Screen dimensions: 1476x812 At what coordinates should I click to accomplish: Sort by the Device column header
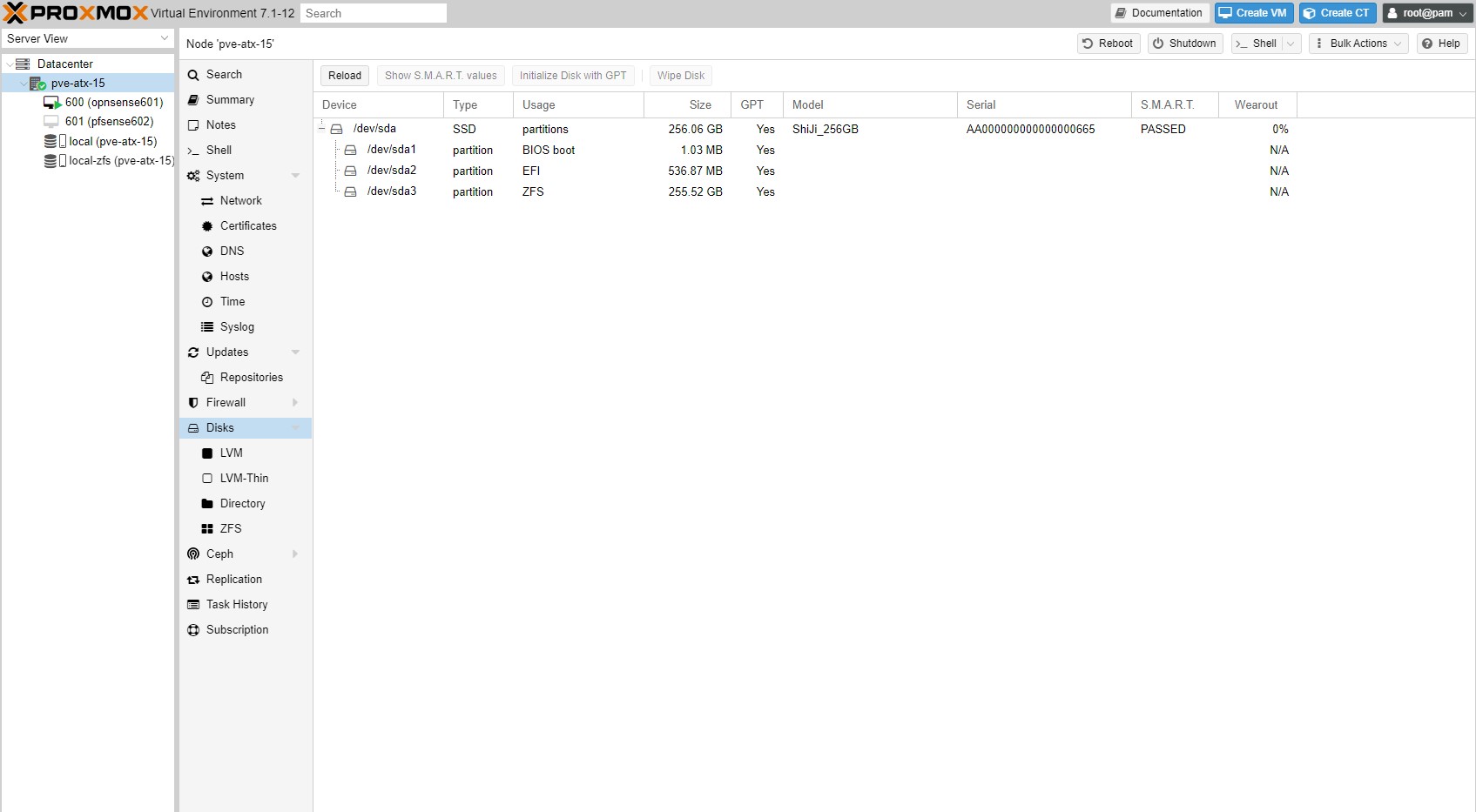[378, 105]
